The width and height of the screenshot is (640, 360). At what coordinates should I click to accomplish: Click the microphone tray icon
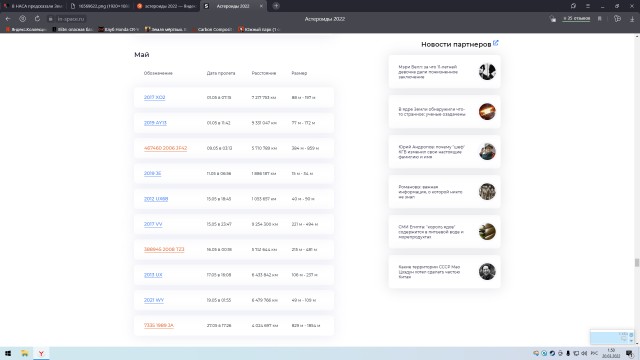[568, 353]
